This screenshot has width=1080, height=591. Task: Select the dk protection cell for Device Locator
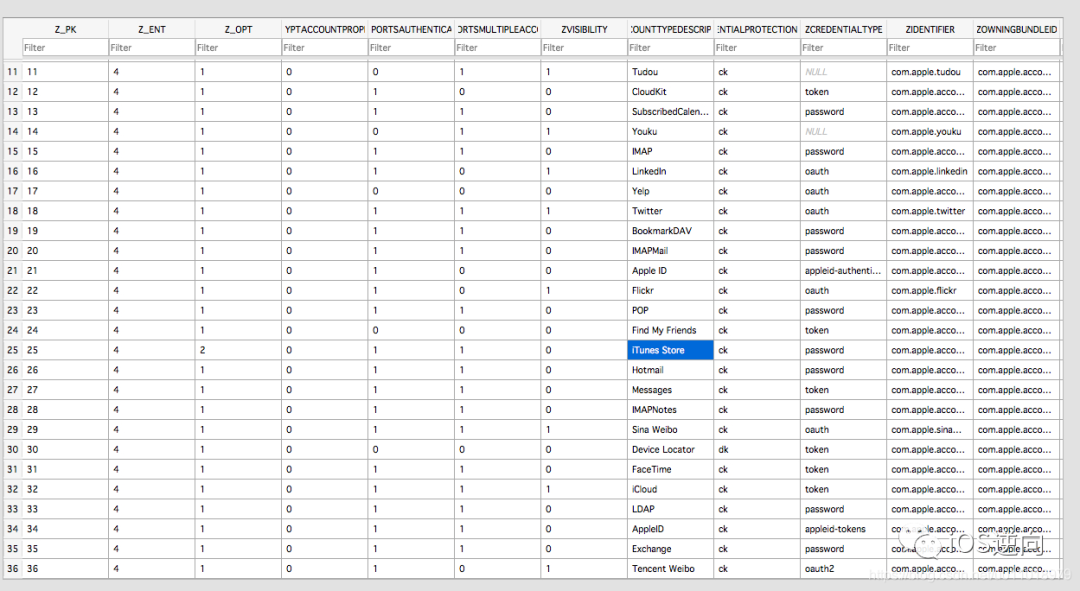(757, 450)
